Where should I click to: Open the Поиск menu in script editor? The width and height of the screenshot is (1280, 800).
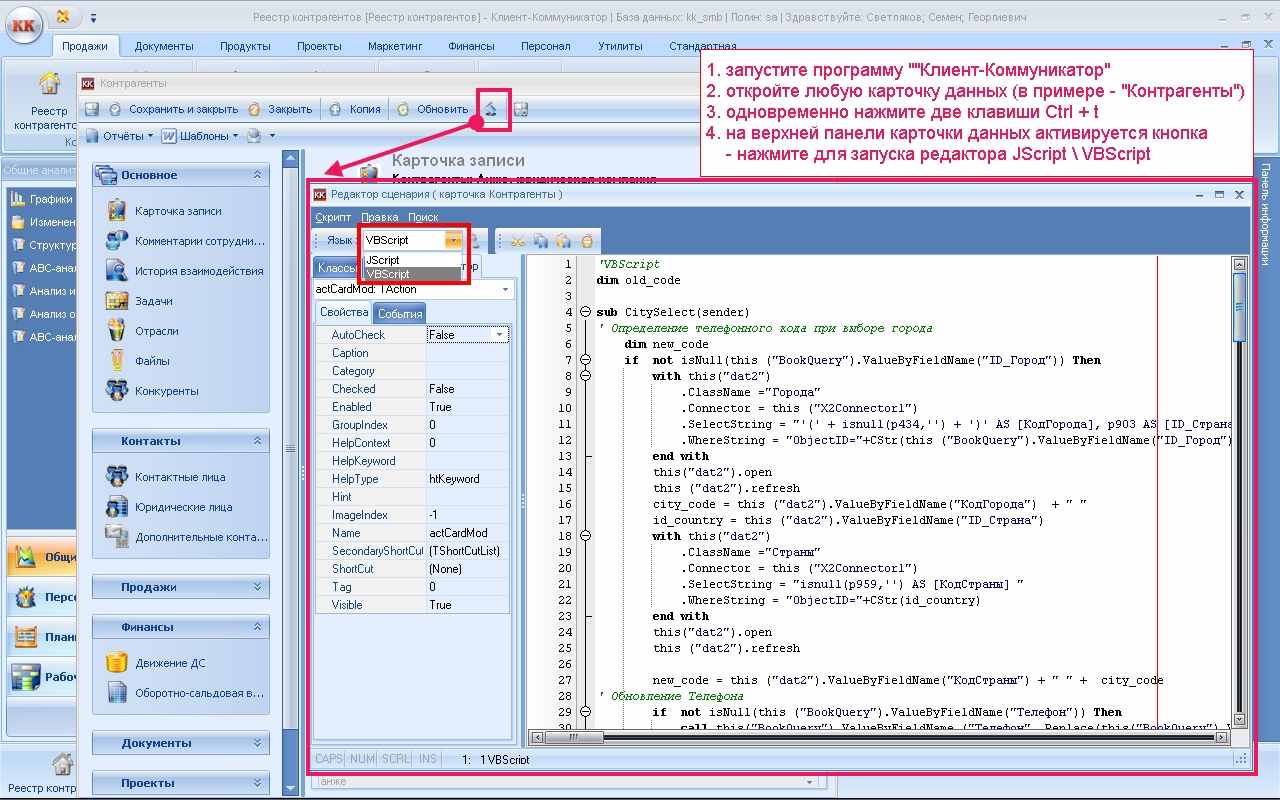(423, 217)
